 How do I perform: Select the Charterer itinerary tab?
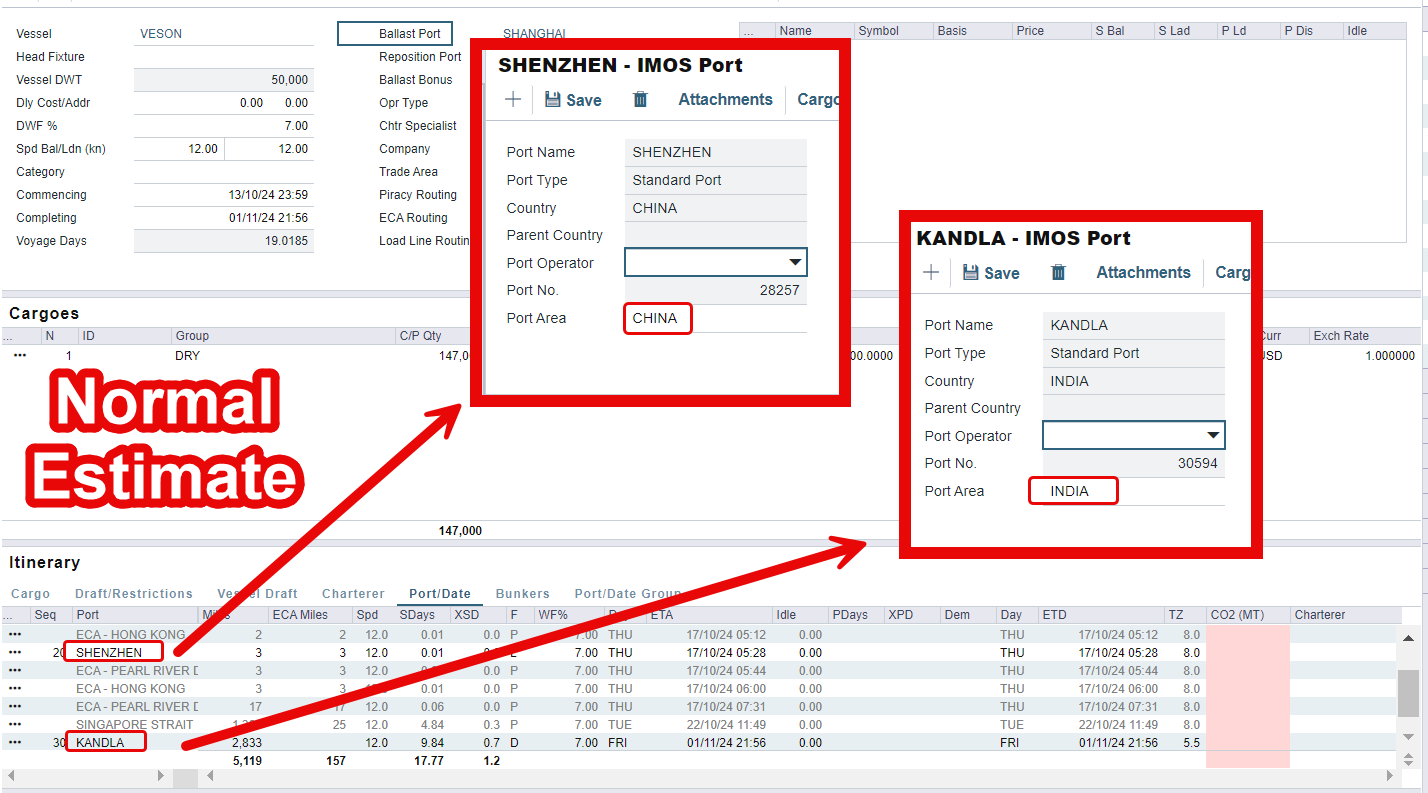[353, 594]
